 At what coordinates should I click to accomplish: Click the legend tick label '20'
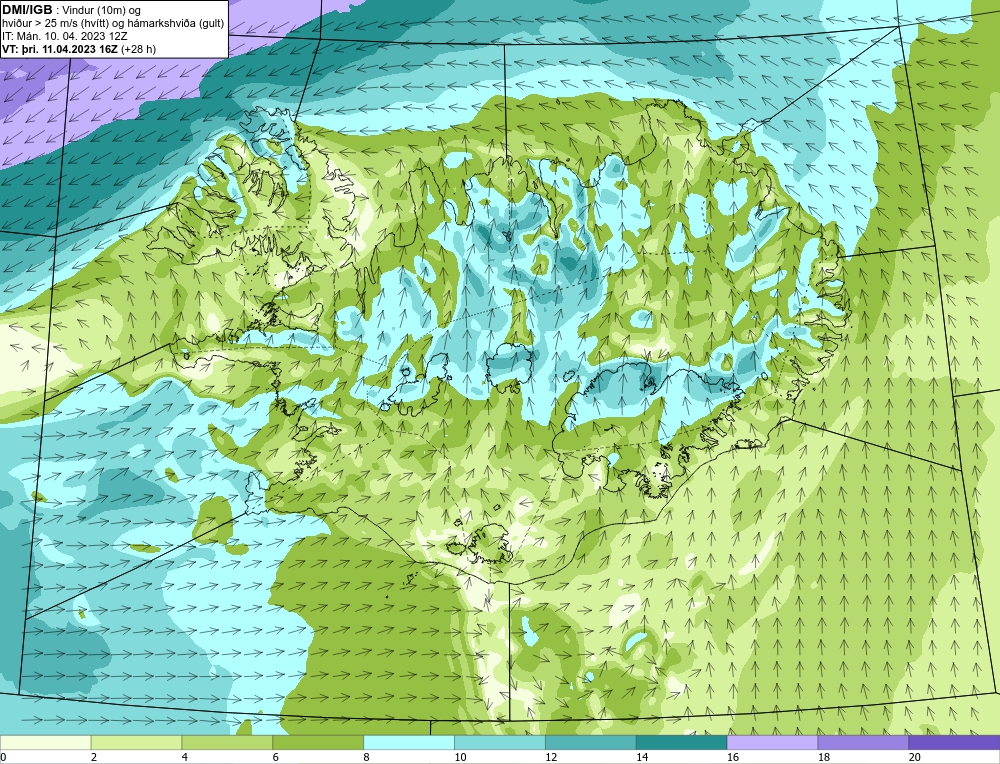point(915,757)
